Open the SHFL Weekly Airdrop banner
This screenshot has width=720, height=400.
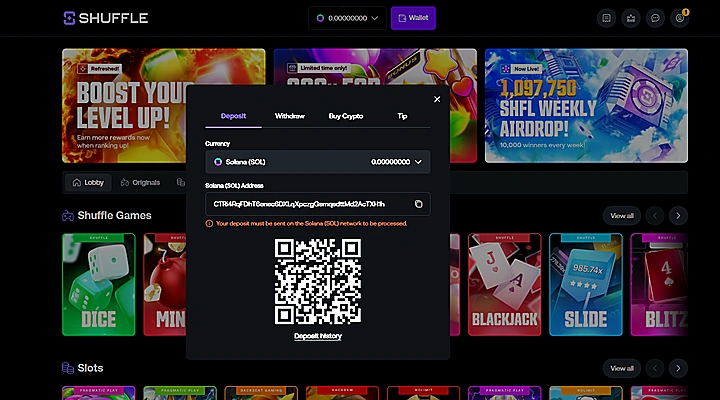(x=586, y=106)
